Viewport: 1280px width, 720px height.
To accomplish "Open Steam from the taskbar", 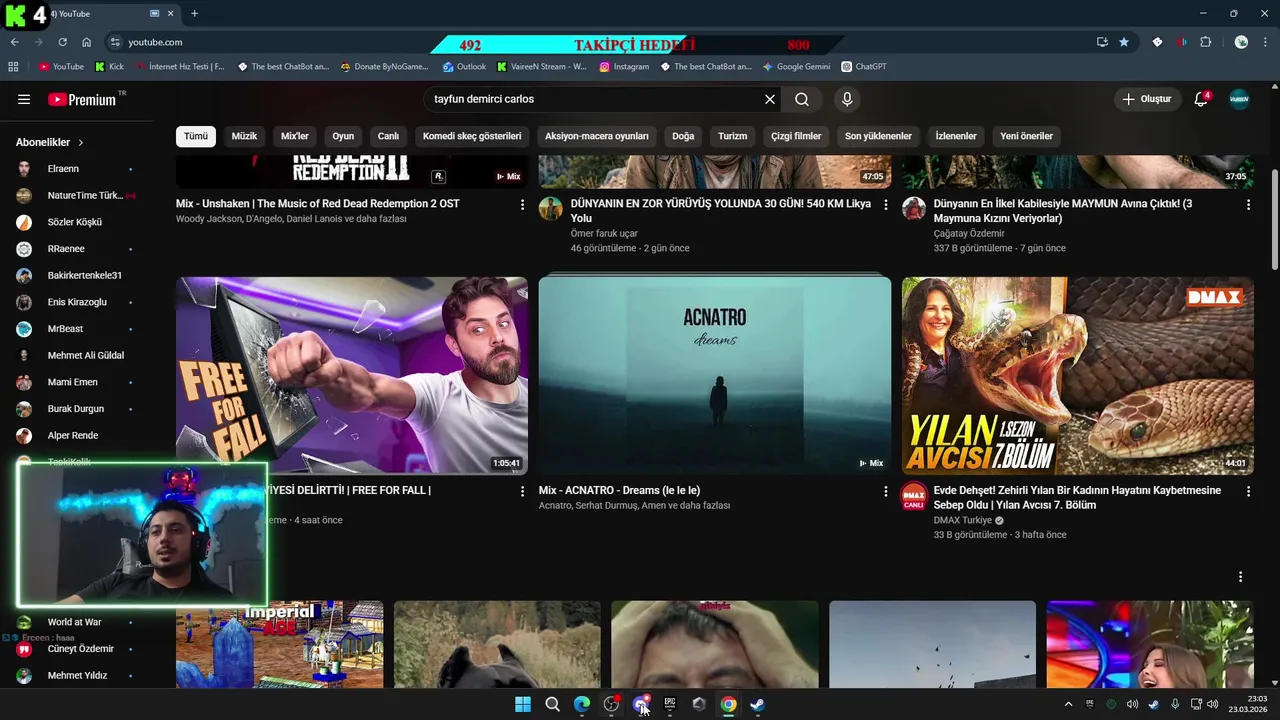I will tap(757, 704).
